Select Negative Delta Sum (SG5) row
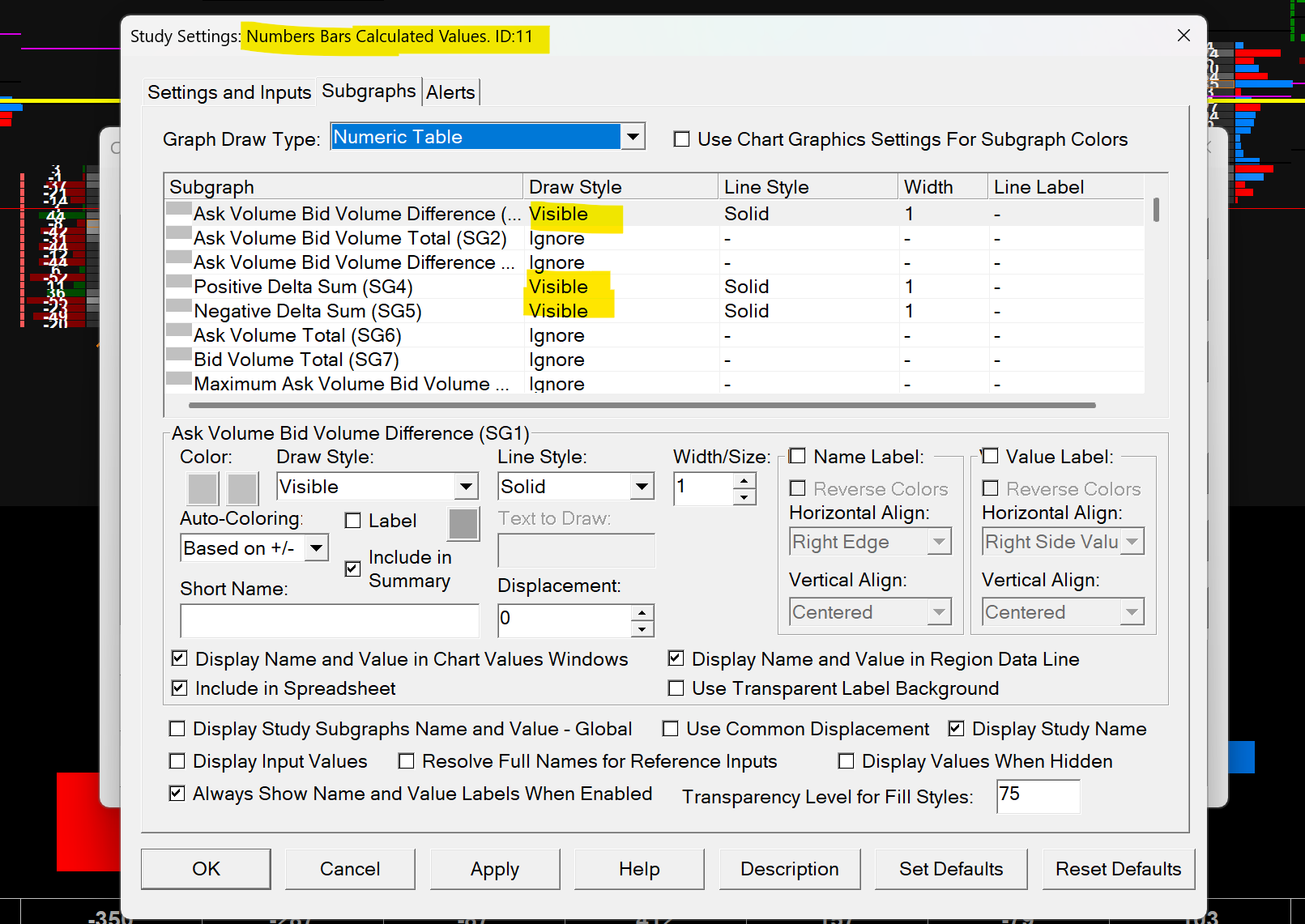The width and height of the screenshot is (1305, 924). [308, 311]
